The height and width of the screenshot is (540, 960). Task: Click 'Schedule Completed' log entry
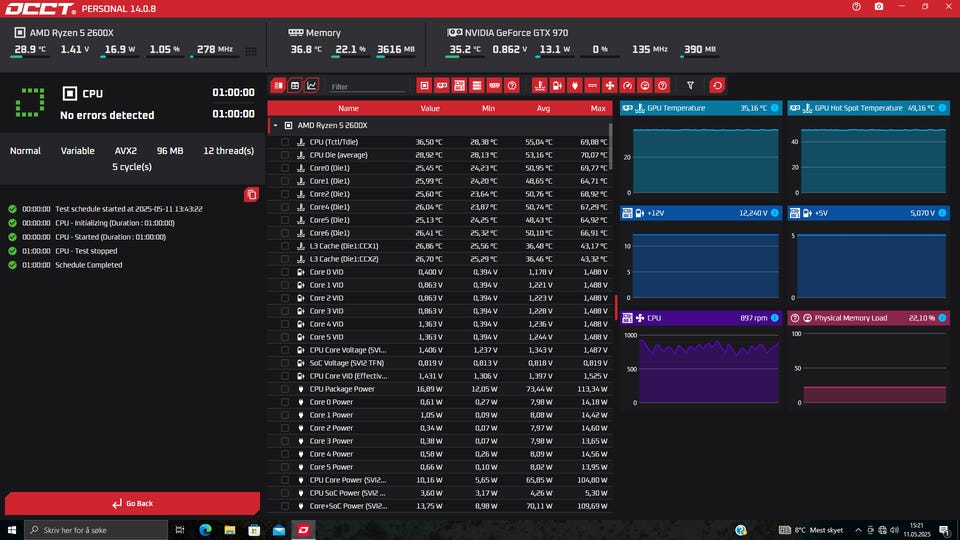(89, 265)
